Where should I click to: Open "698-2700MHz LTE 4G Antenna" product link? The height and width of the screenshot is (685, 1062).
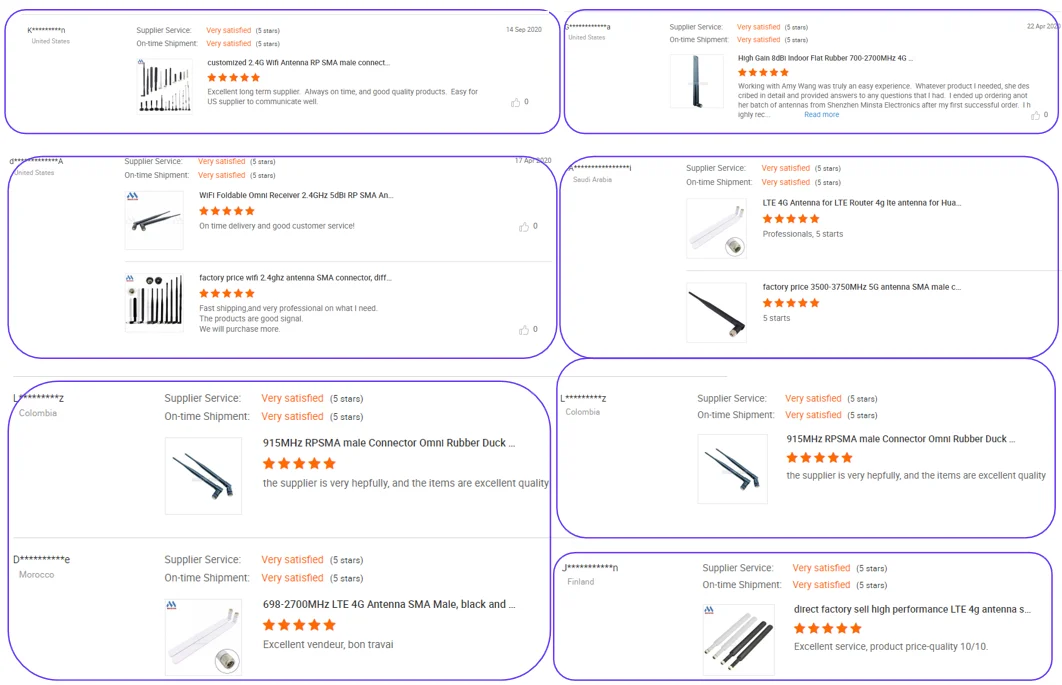389,604
